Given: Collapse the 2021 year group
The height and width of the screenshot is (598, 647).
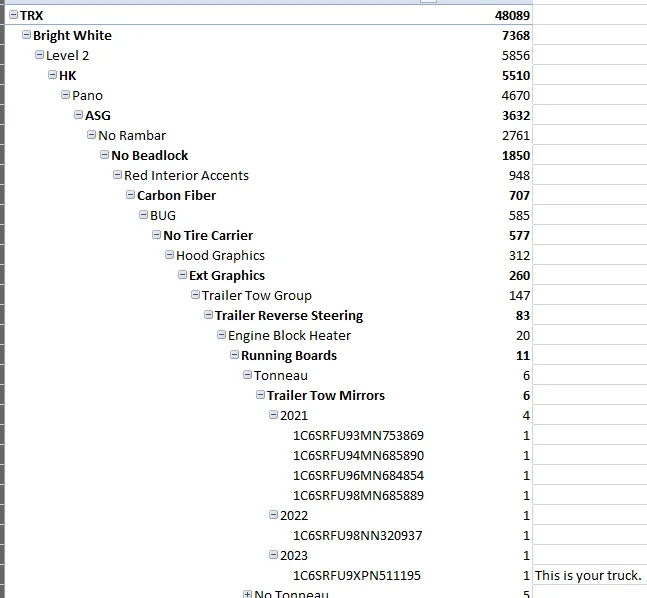Looking at the screenshot, I should point(273,414).
